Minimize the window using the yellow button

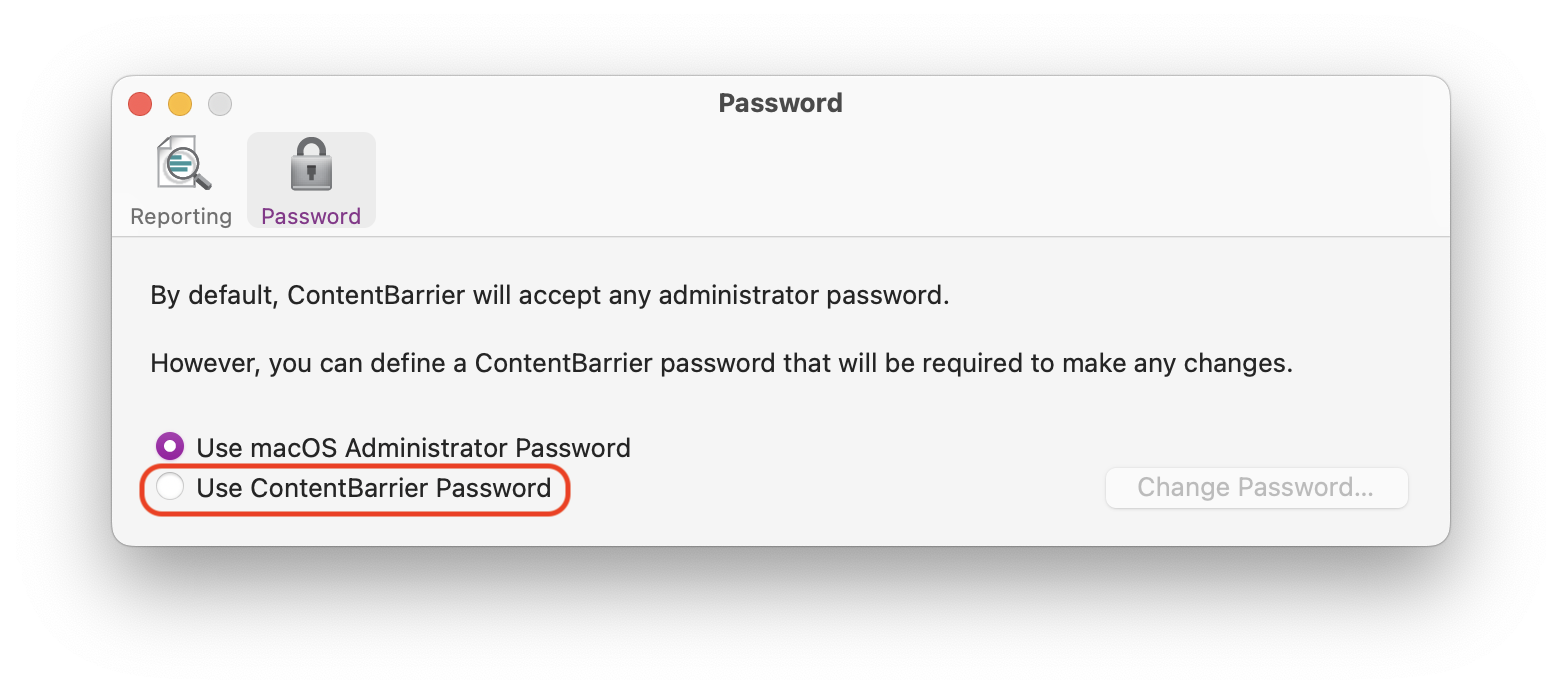[x=180, y=103]
